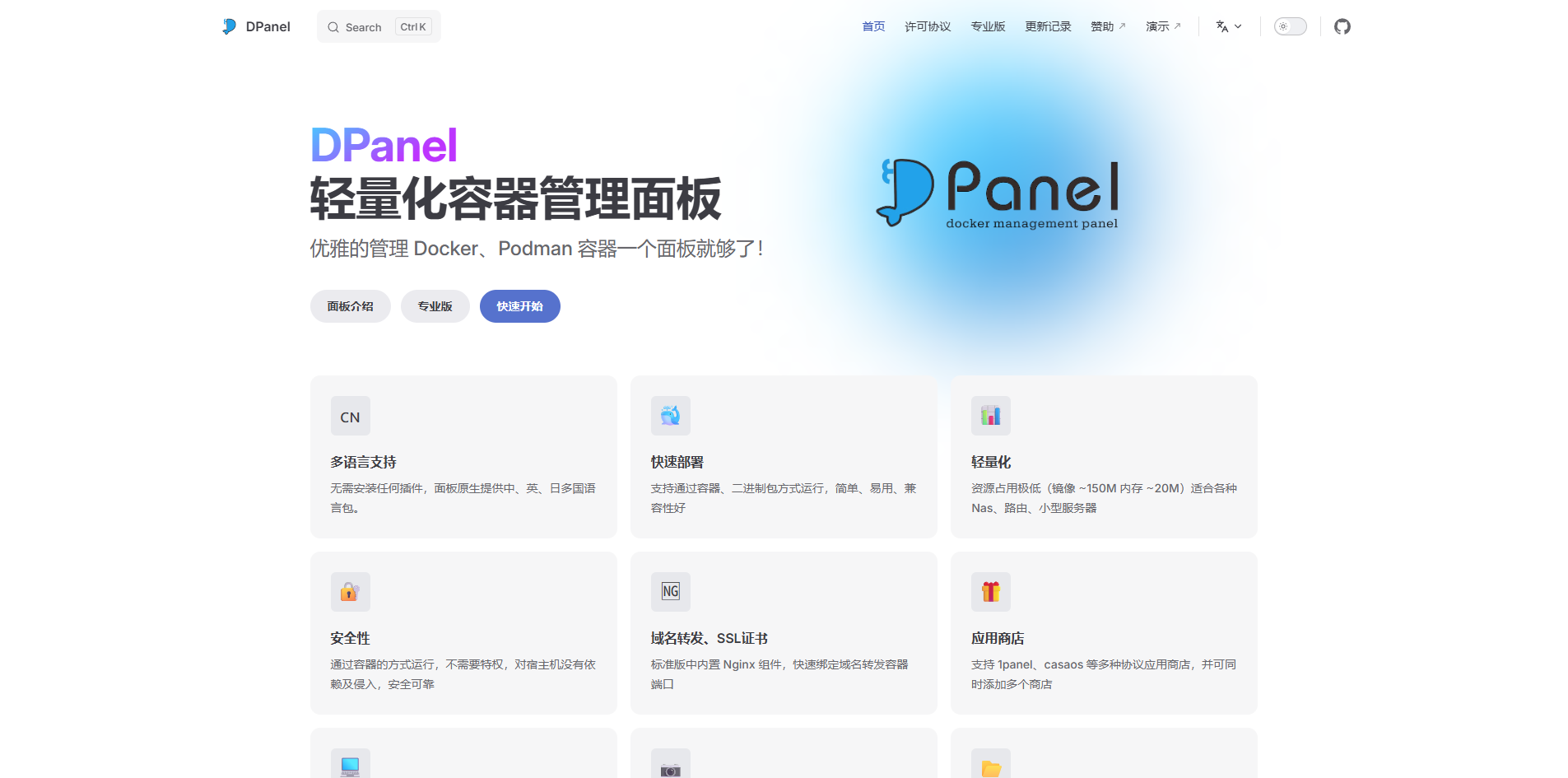Click the 快速开始 button
The image size is (1568, 778).
pos(520,306)
